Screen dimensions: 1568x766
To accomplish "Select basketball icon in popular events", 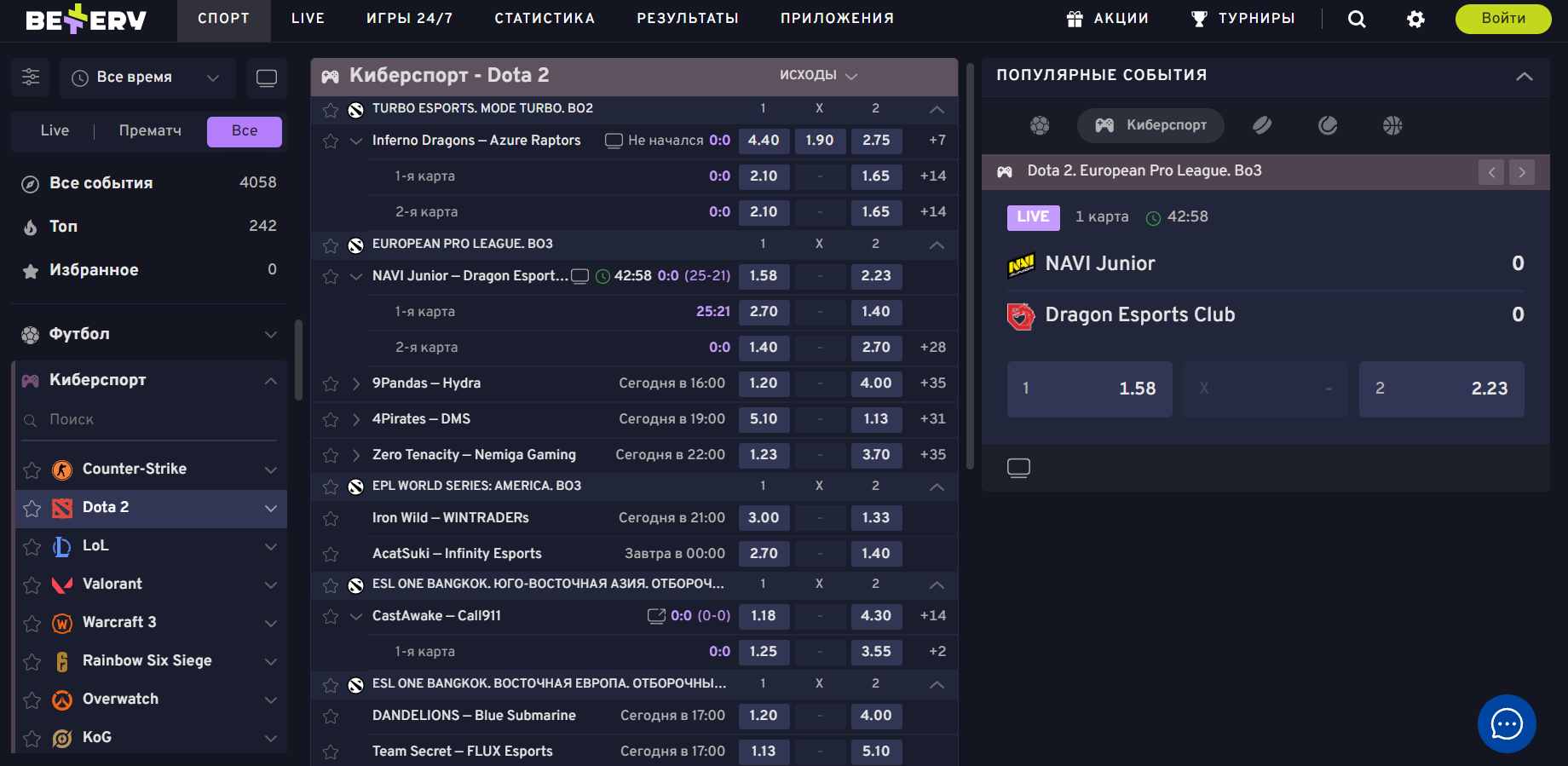I will coord(1392,126).
